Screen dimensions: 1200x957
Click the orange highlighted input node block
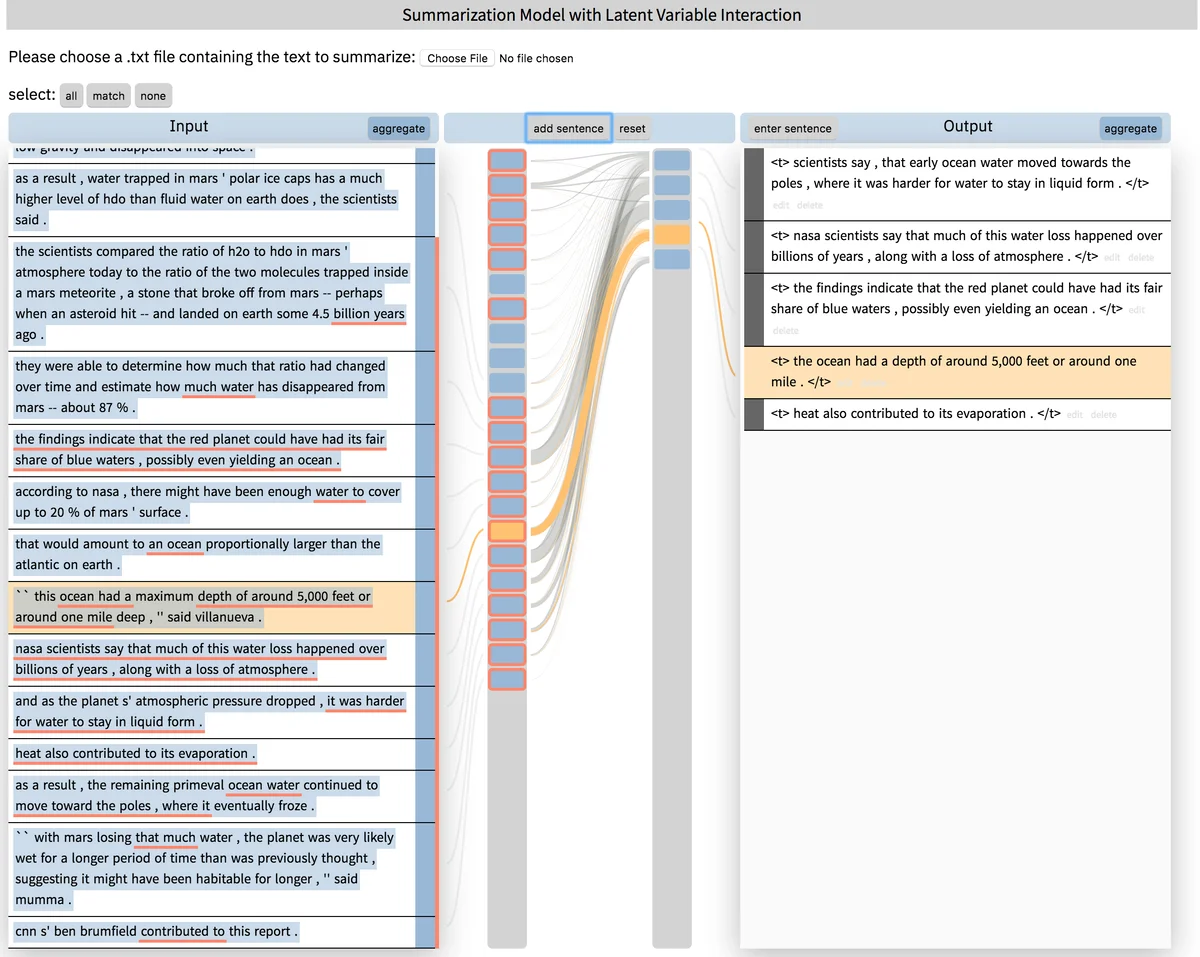[507, 530]
